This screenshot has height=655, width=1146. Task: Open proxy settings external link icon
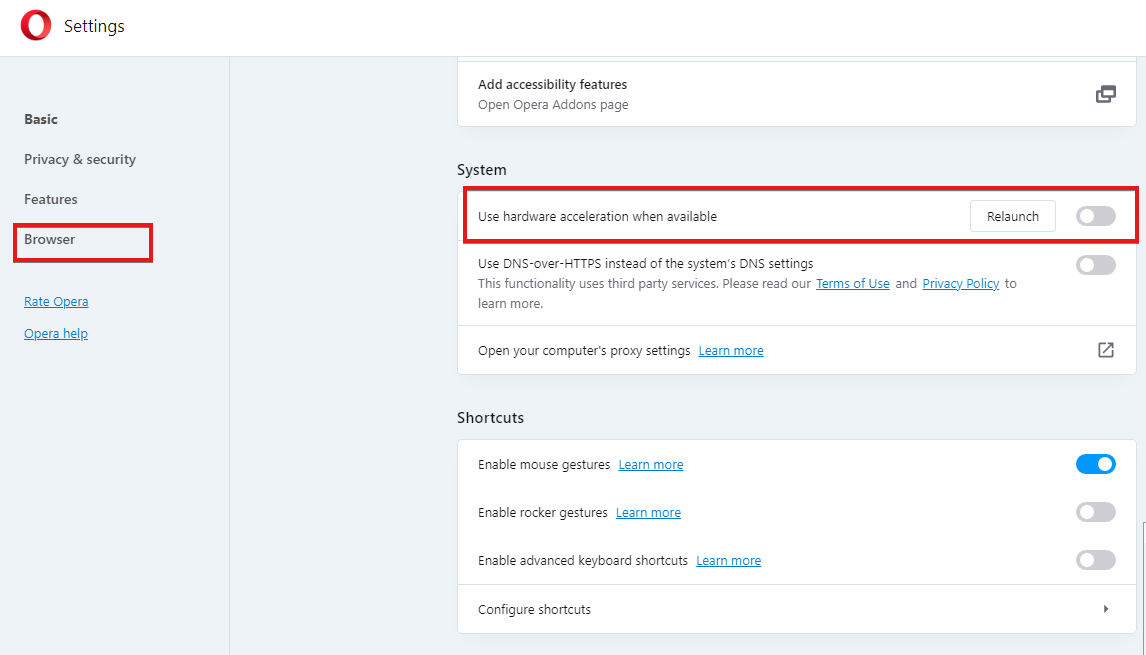(x=1106, y=350)
